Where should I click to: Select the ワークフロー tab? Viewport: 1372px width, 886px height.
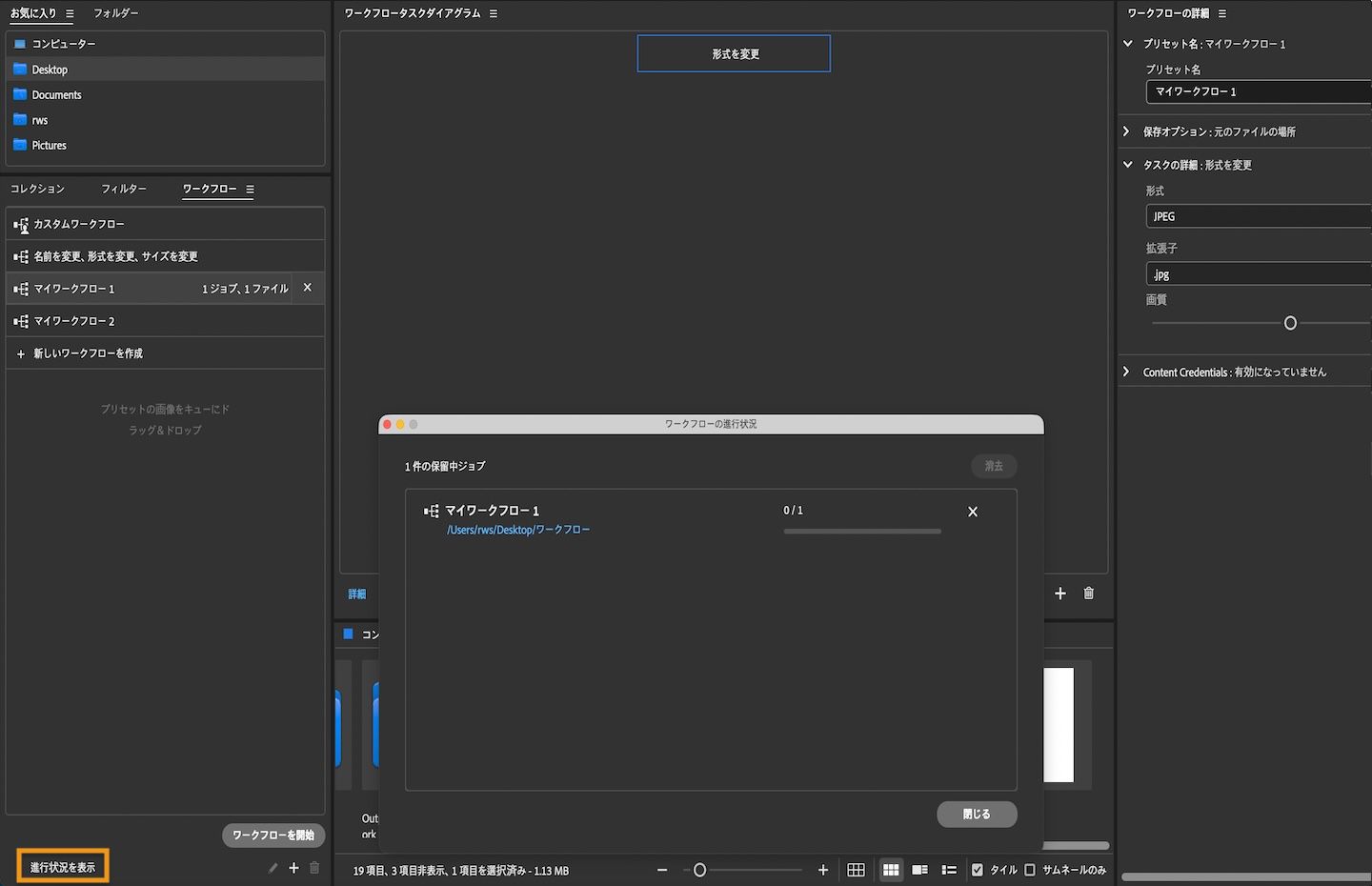[210, 189]
